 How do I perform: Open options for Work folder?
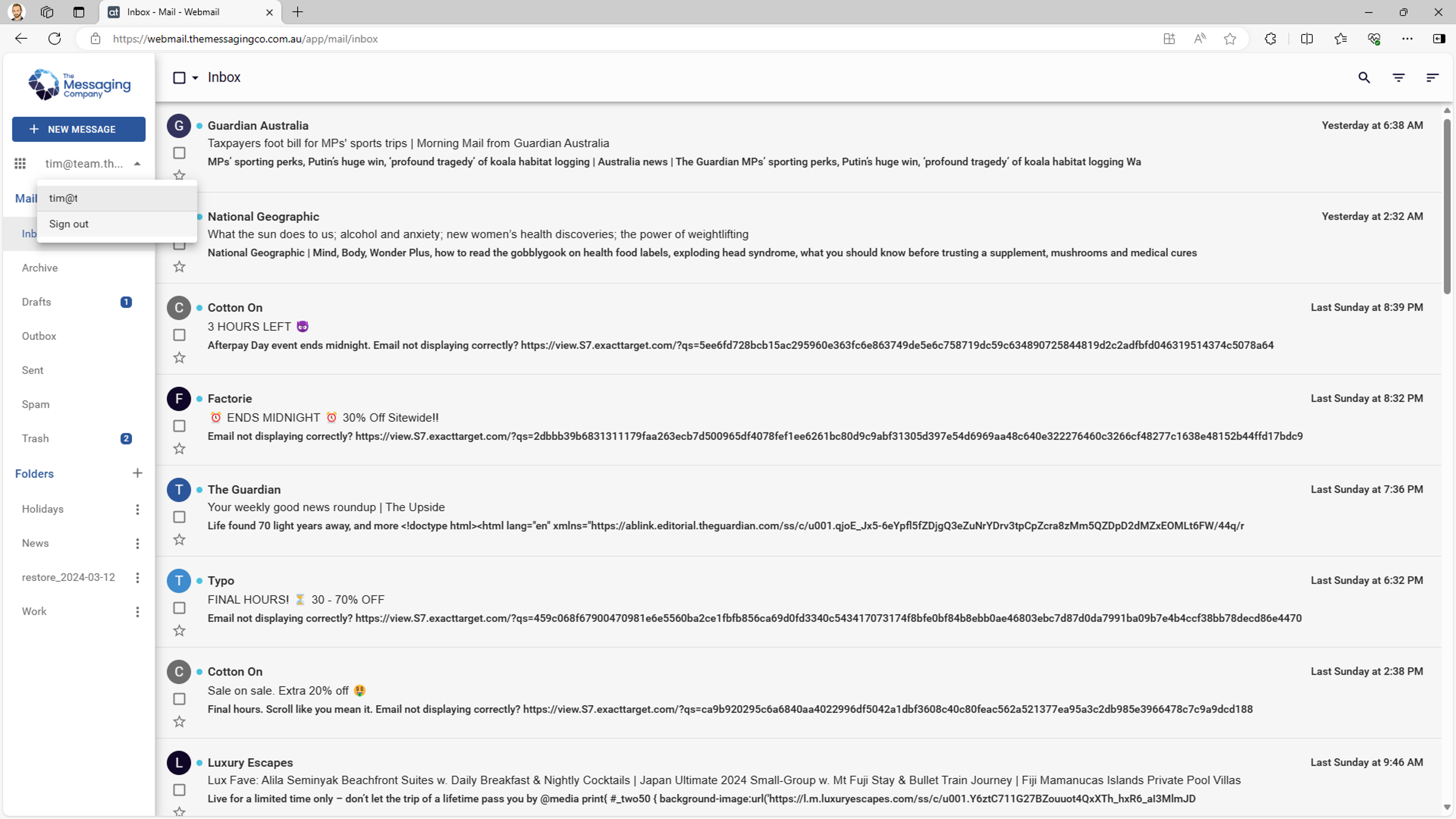137,612
